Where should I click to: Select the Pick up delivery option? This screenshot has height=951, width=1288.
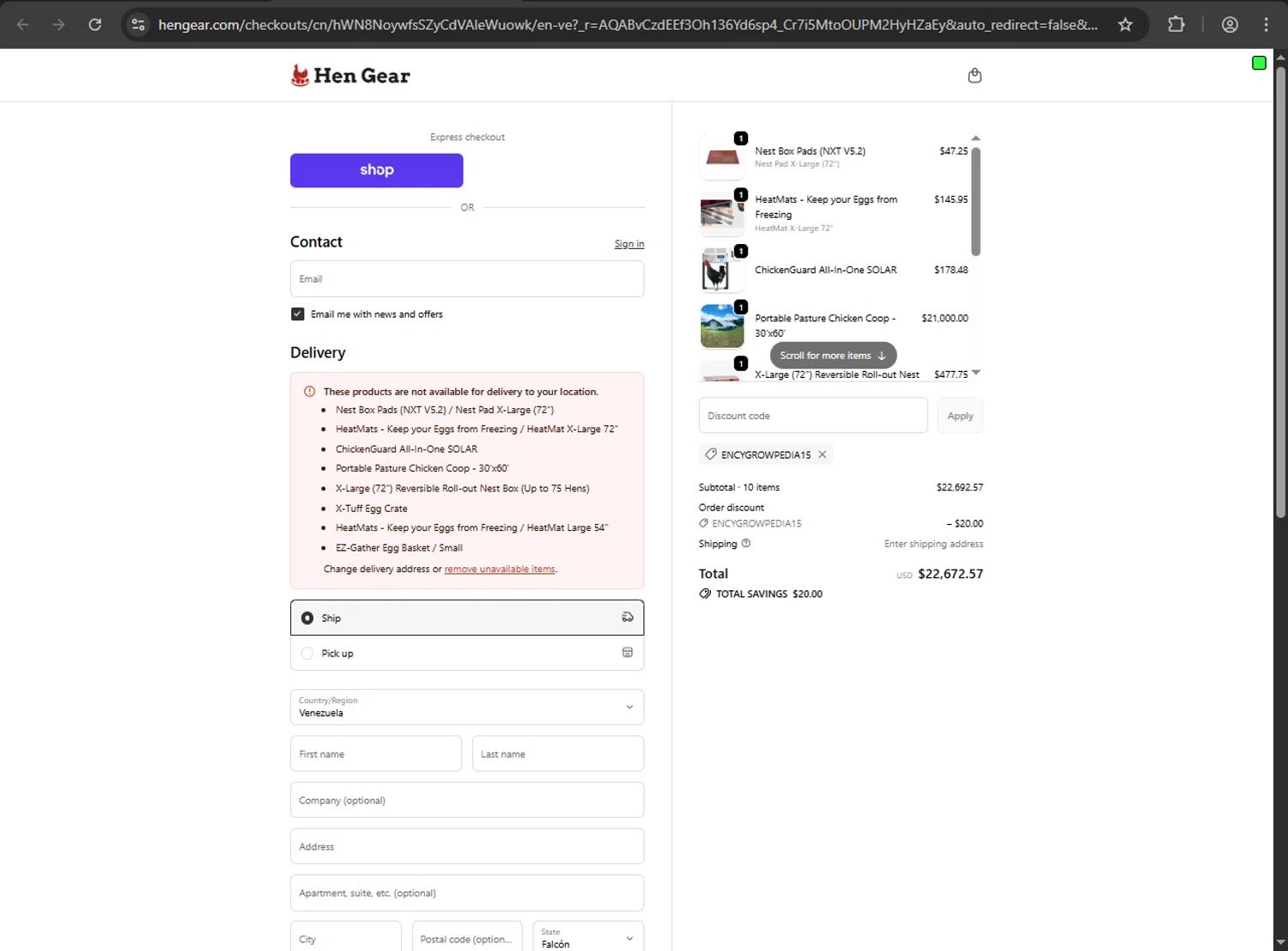pos(467,653)
